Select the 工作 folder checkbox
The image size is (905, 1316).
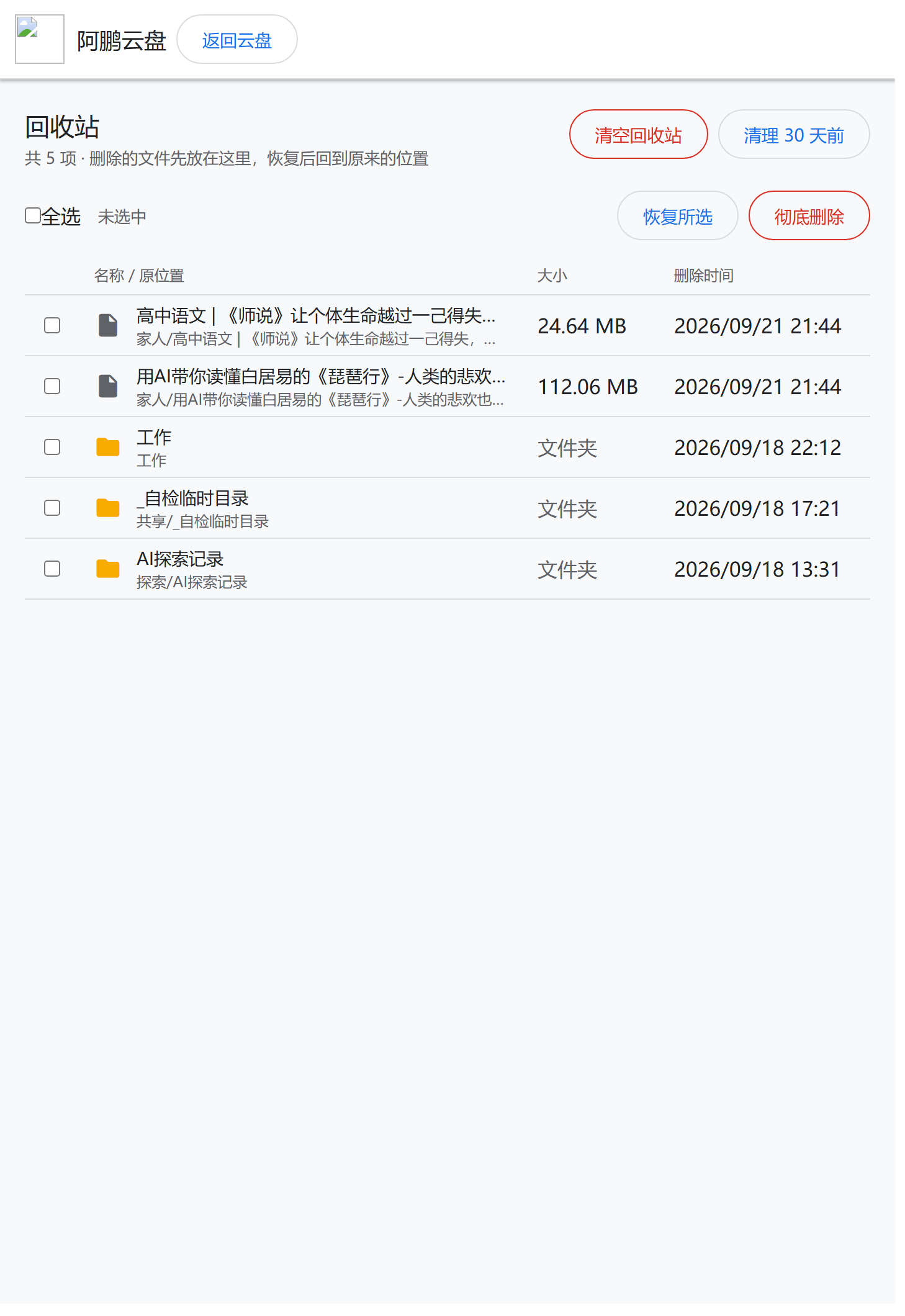[x=52, y=447]
